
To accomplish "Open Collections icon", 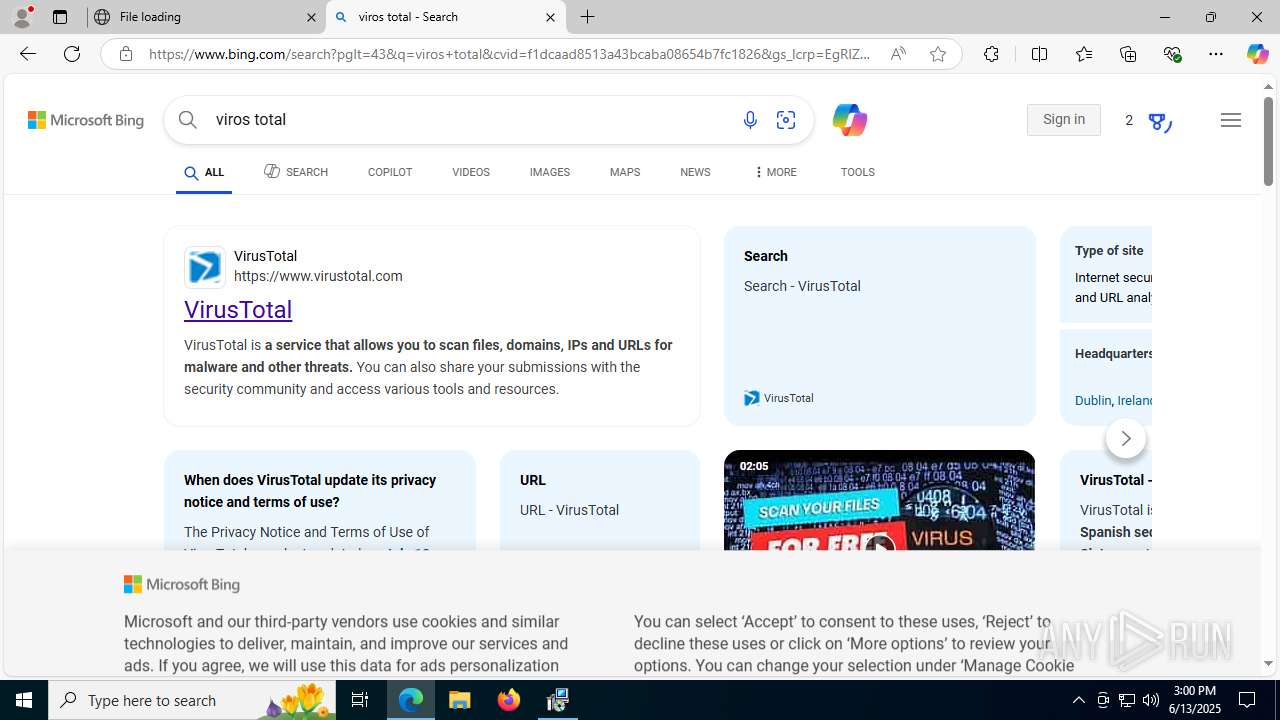I will pos(1128,54).
